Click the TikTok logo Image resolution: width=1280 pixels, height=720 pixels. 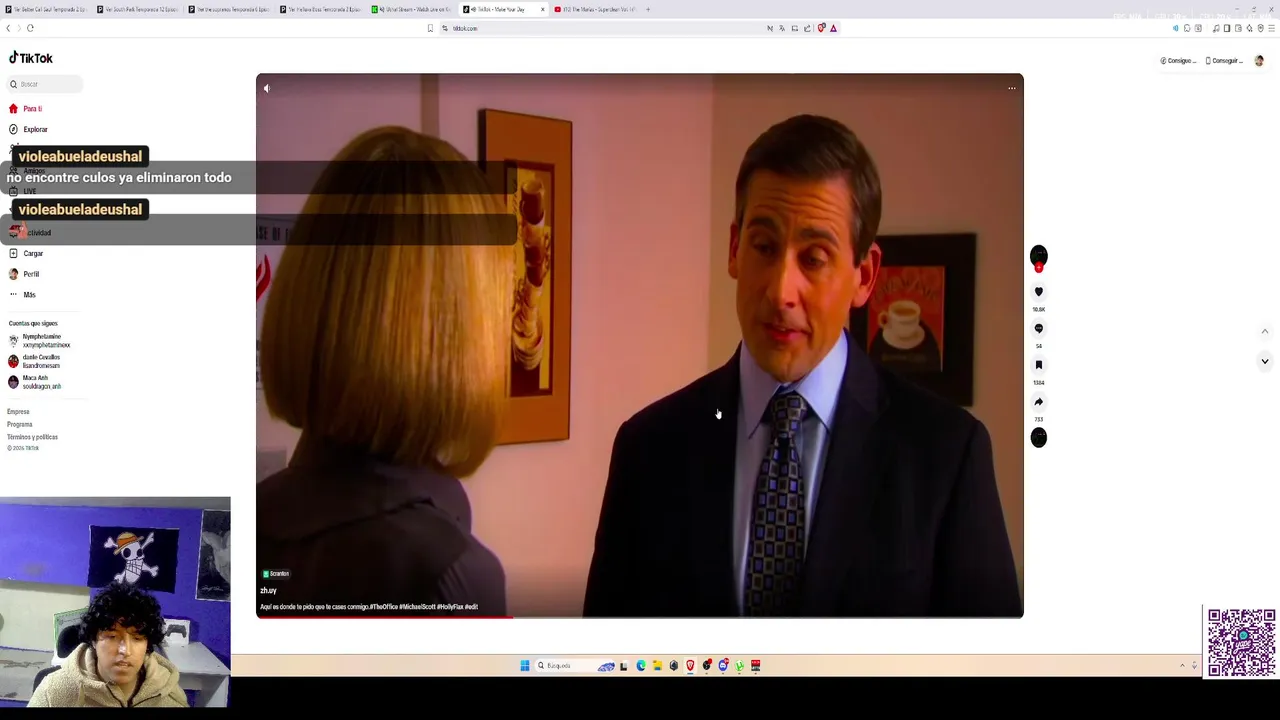point(31,58)
